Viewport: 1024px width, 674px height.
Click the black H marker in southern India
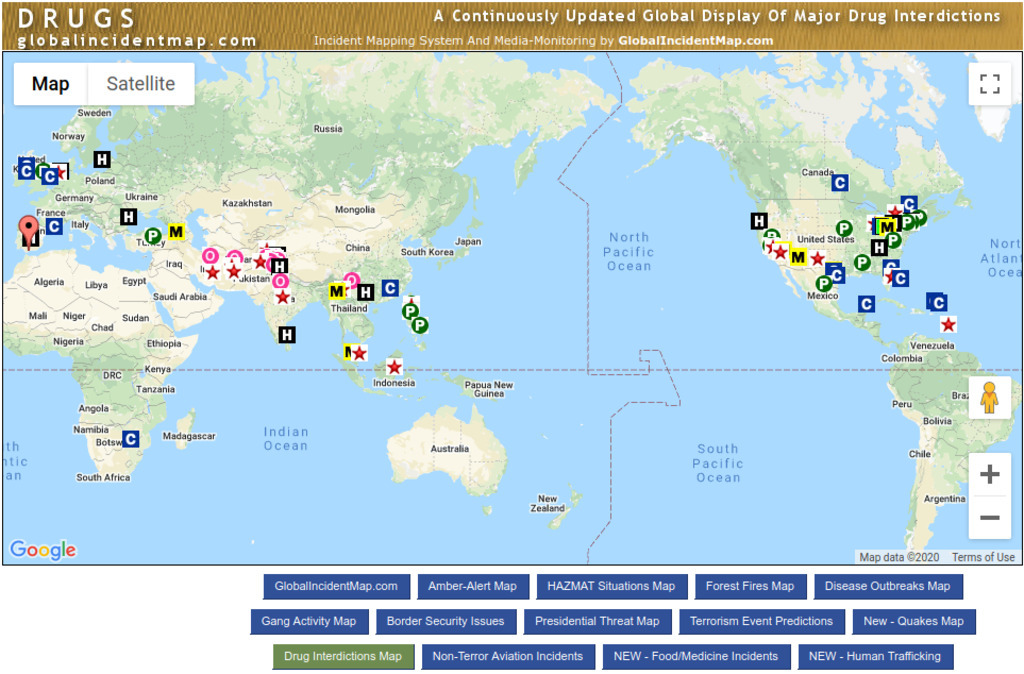[287, 335]
